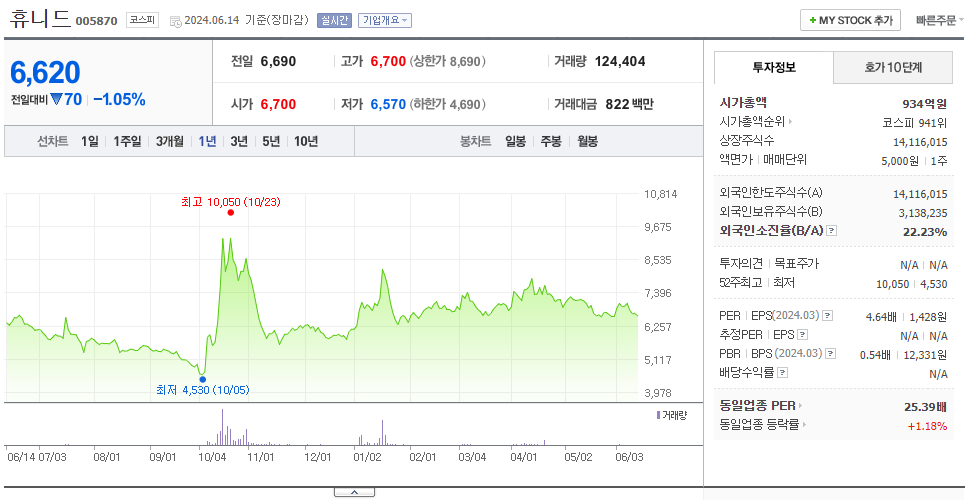Viewport: 968px width, 500px height.
Task: Click the 거래대금 value 822 백만
Action: [629, 104]
